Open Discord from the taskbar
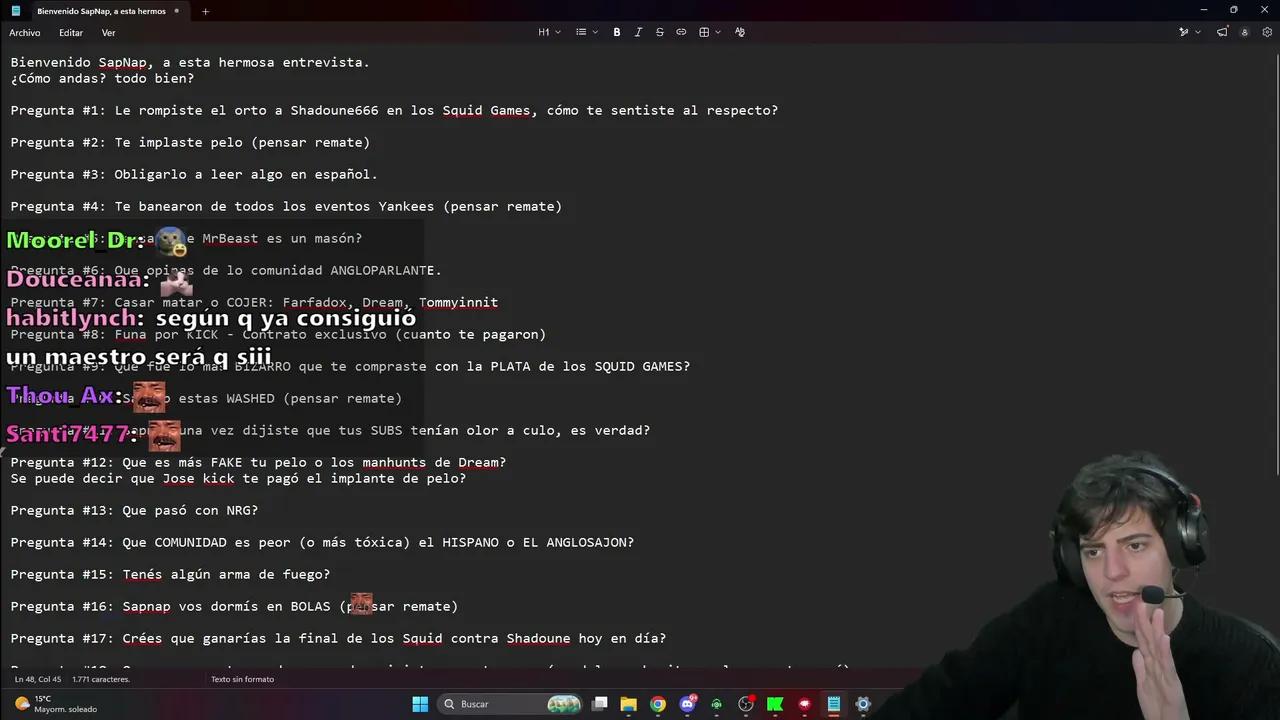The image size is (1280, 720). (x=688, y=704)
